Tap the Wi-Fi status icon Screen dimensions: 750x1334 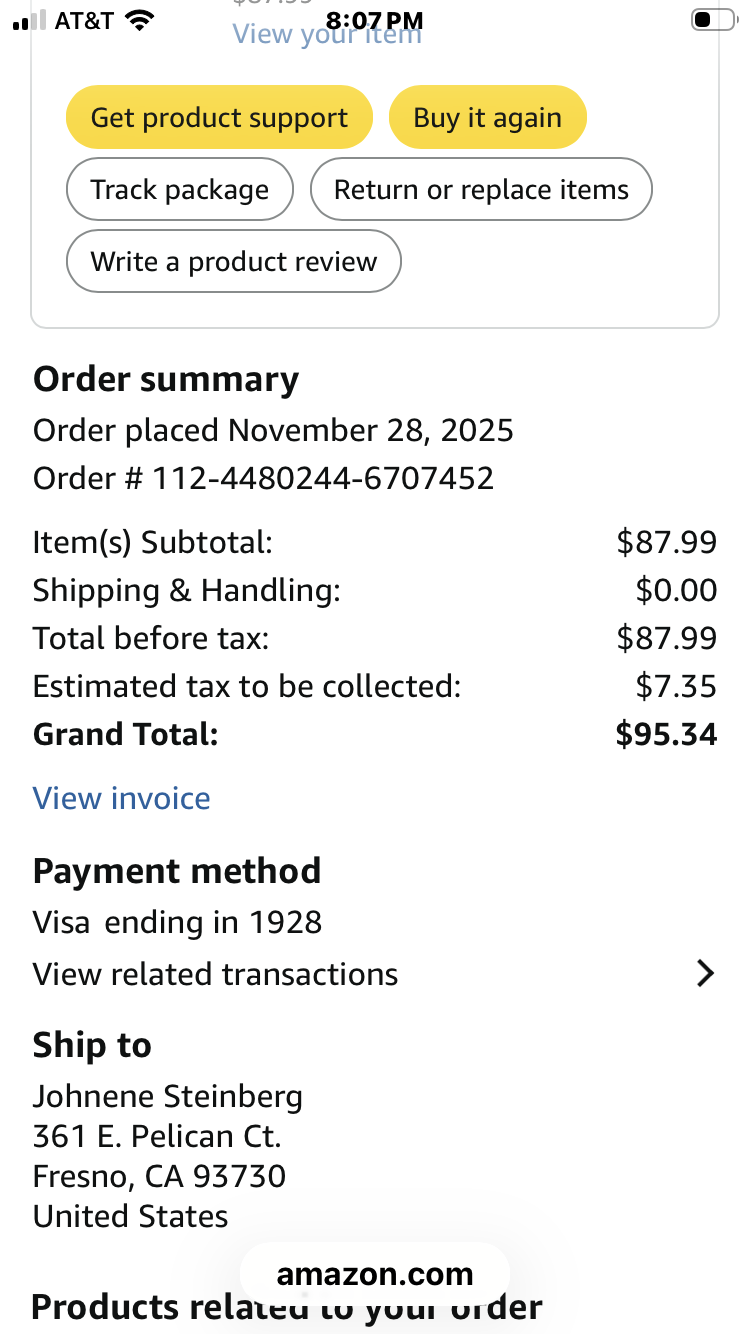[x=140, y=20]
